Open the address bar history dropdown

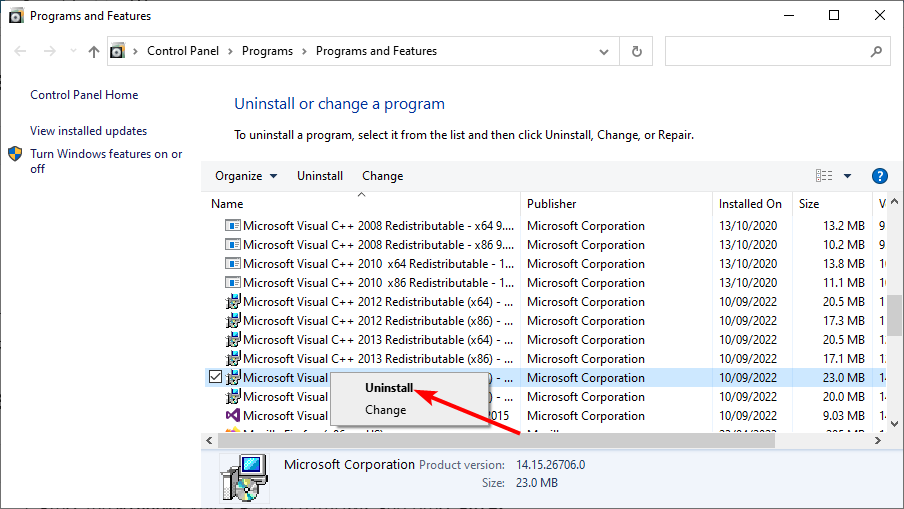coord(604,51)
